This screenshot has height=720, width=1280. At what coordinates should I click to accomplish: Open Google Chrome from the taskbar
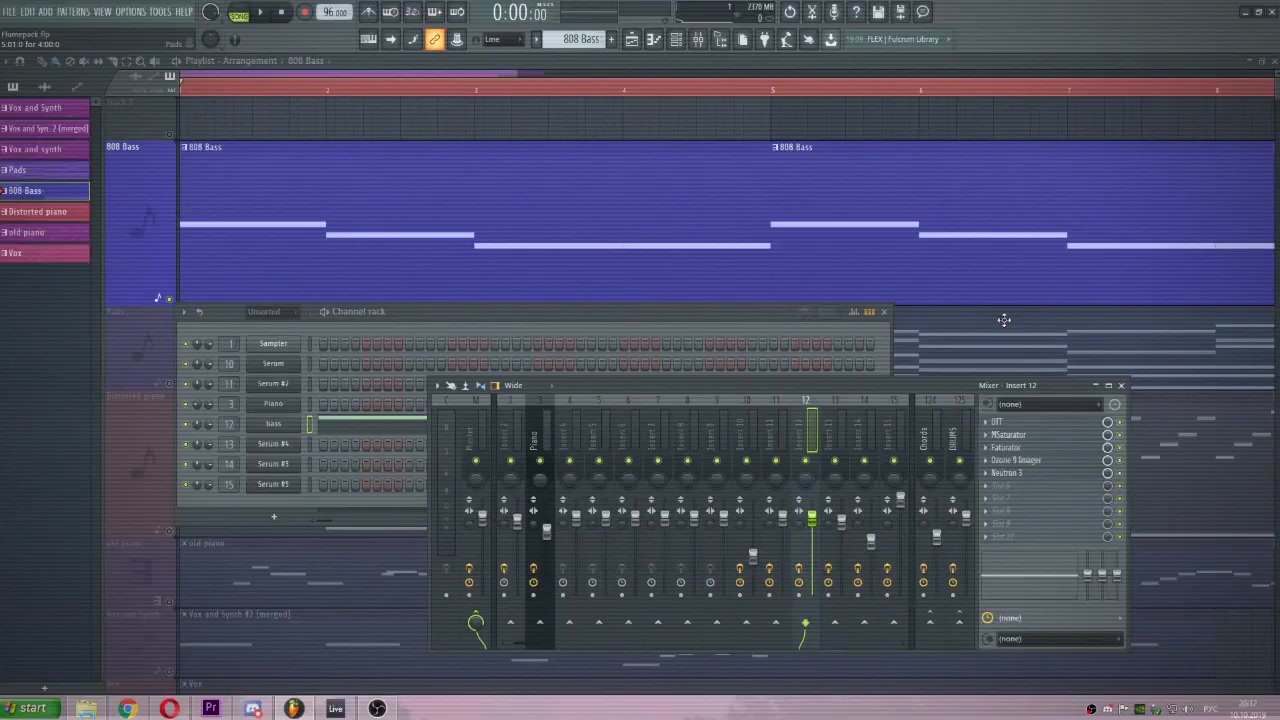coord(127,708)
